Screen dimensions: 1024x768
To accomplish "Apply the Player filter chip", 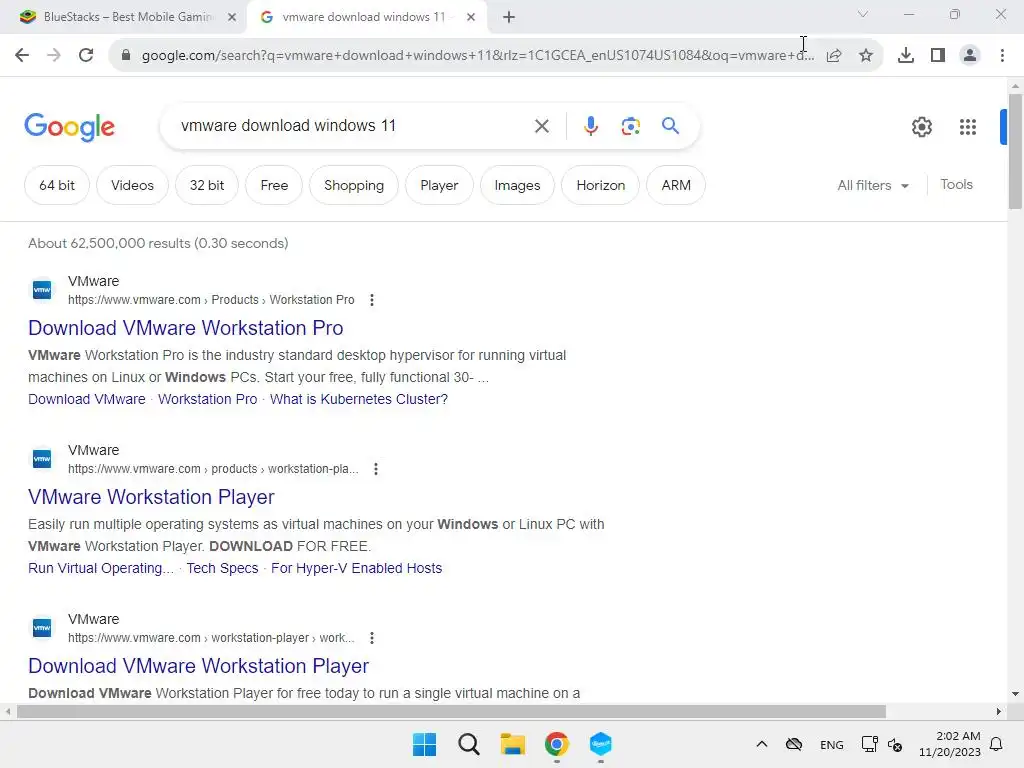I will [439, 185].
